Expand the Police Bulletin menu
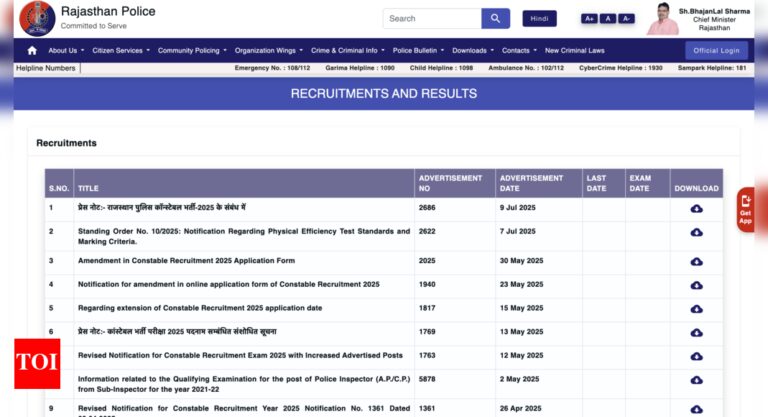Screen dimensions: 768x417 click(x=418, y=50)
